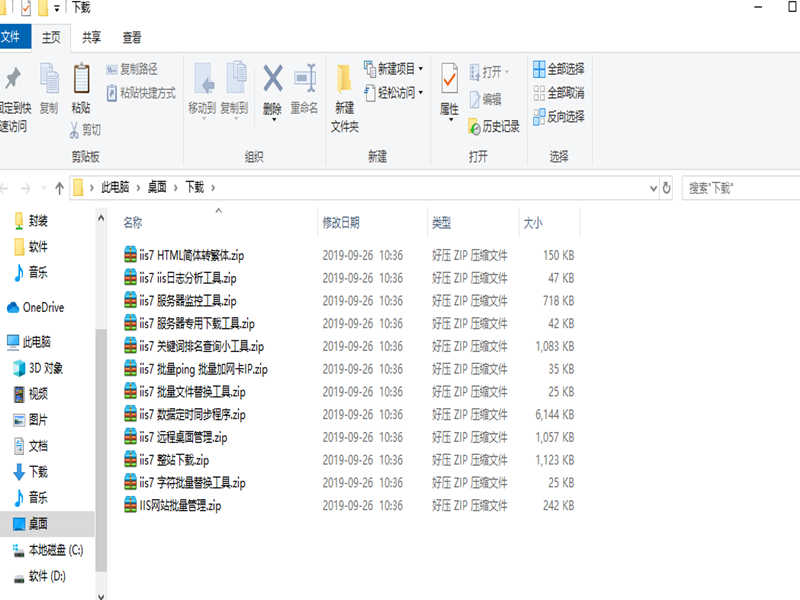Switch to the View (查看) ribbon tab

(132, 37)
